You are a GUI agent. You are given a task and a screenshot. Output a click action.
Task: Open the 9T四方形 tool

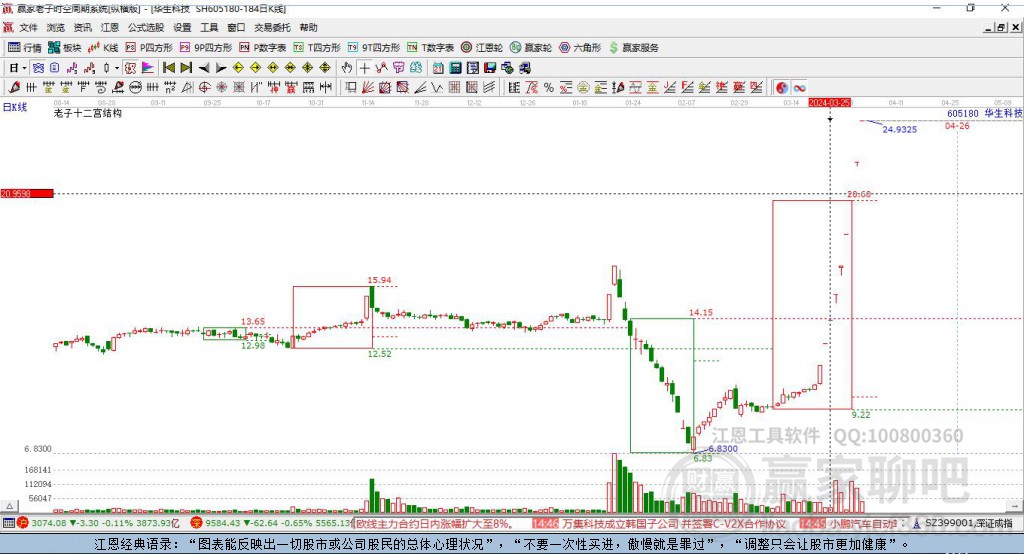pyautogui.click(x=374, y=48)
